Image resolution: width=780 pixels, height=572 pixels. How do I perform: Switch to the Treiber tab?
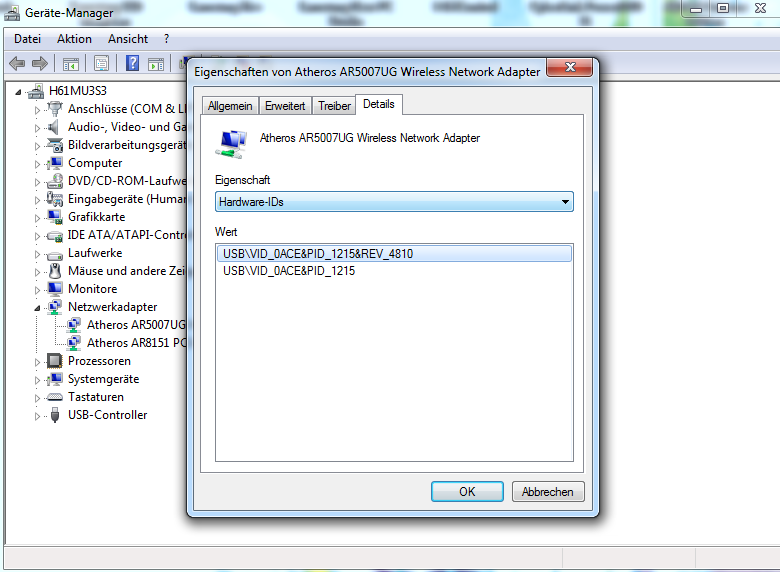[334, 106]
